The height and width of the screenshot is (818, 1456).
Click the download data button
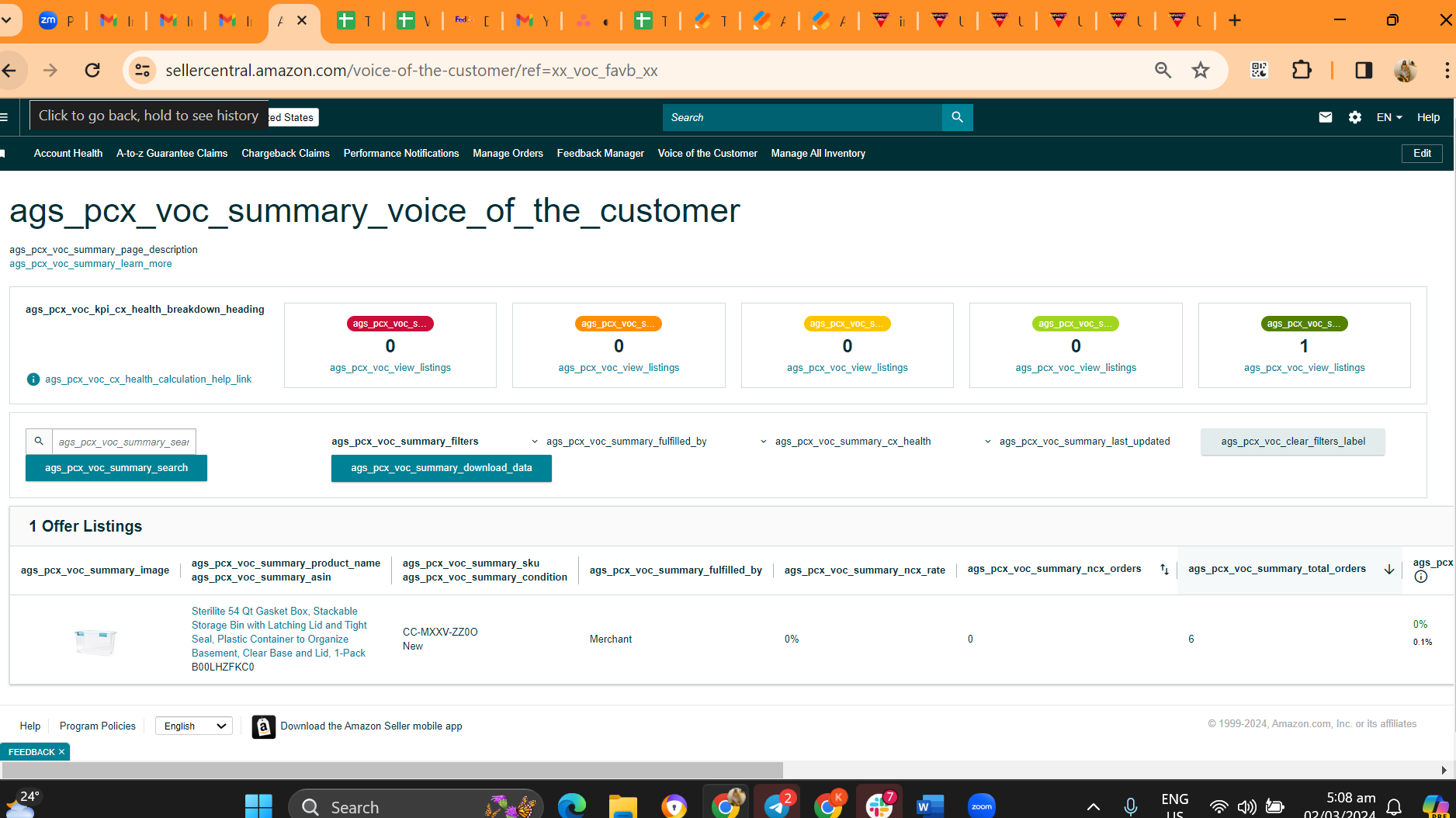442,468
